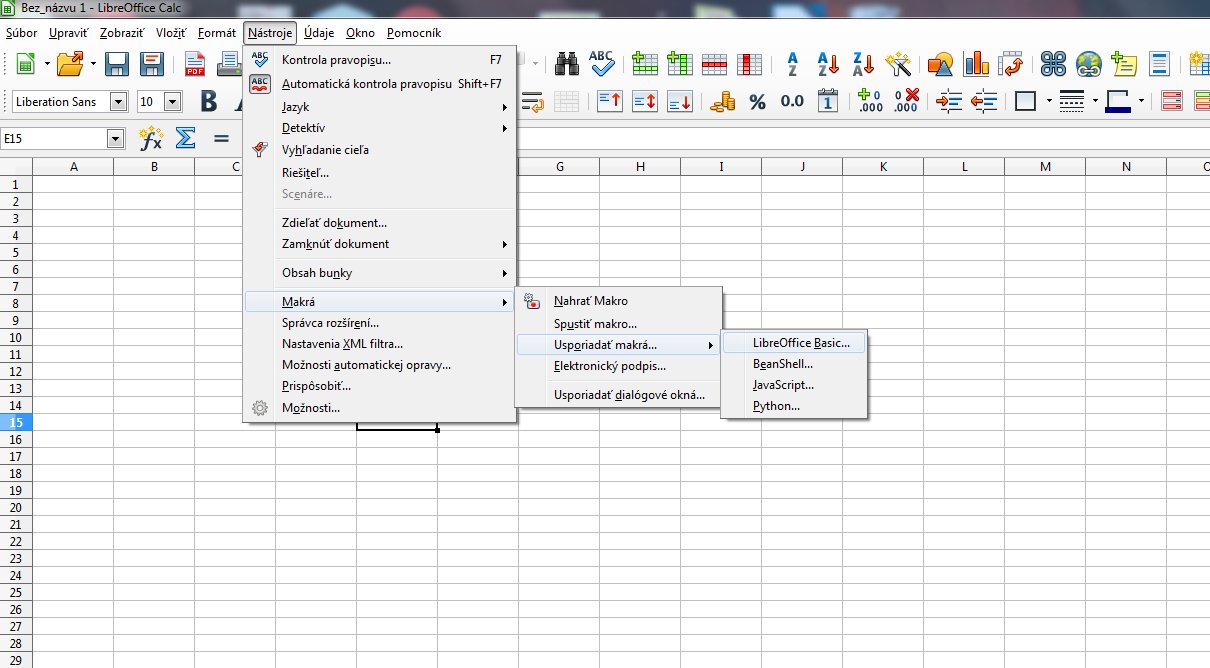
Task: Click the equals Function icon
Action: tap(221, 138)
